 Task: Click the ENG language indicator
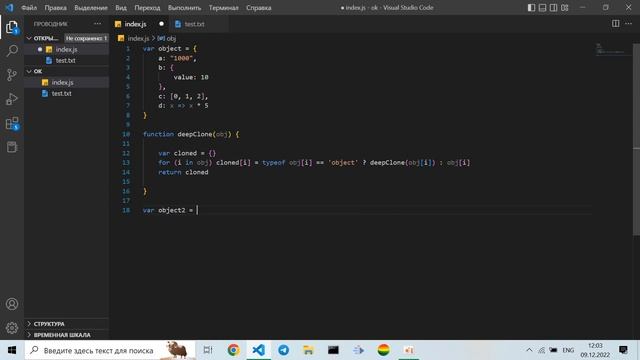(568, 350)
